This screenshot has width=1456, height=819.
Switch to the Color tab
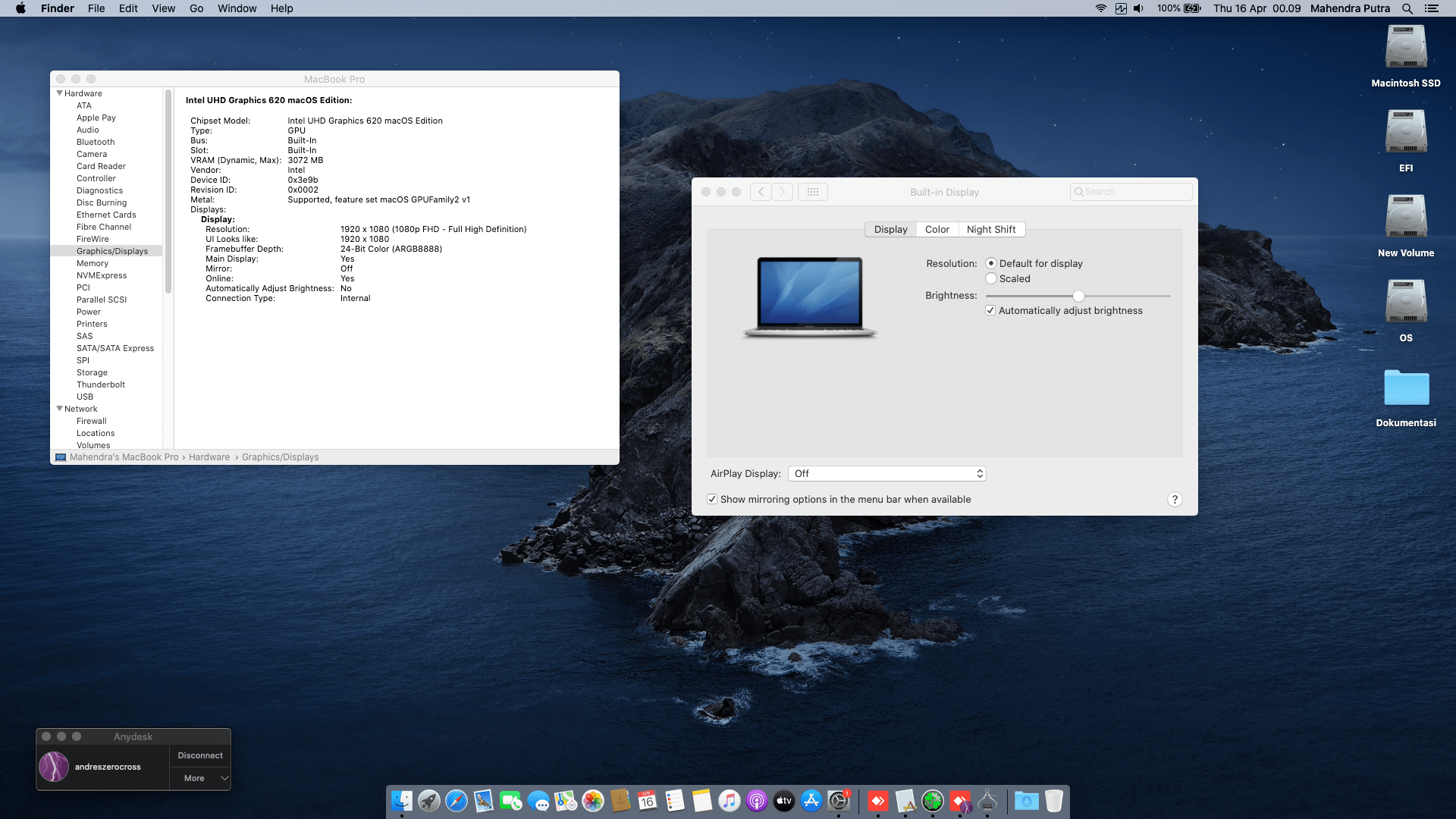(937, 229)
